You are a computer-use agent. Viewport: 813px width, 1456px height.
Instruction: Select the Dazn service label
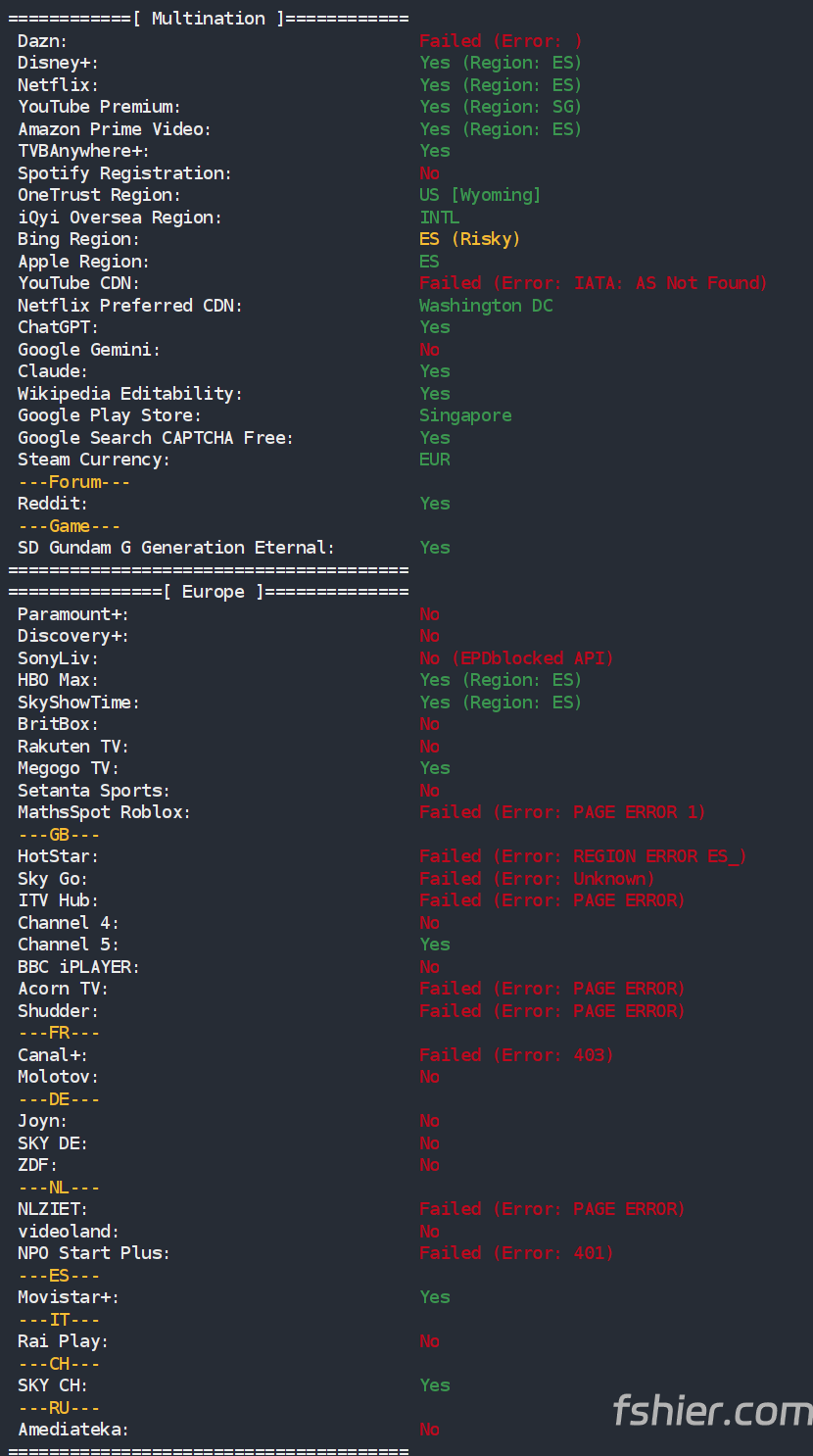pos(42,41)
